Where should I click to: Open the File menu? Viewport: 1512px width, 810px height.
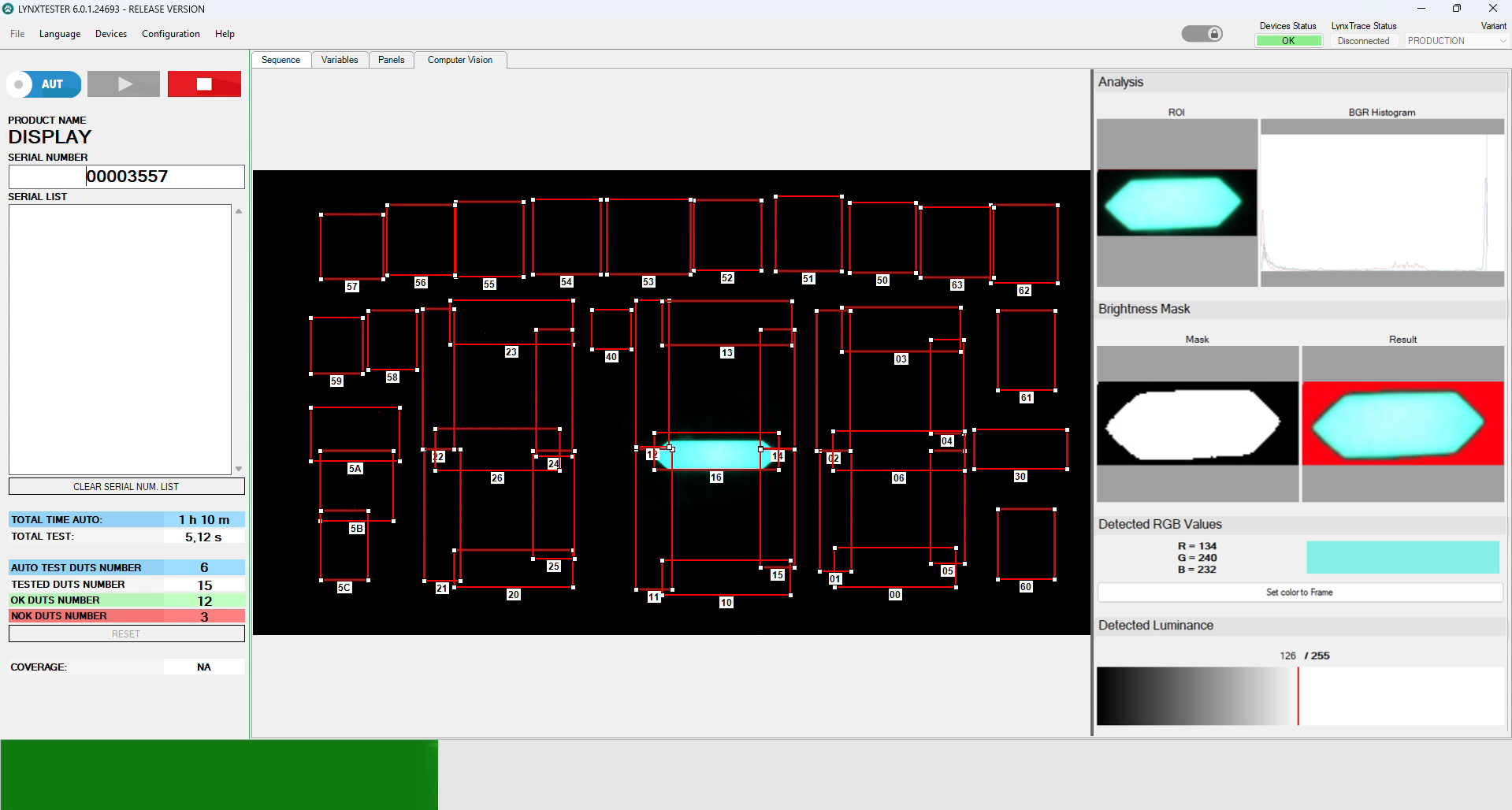(x=17, y=34)
